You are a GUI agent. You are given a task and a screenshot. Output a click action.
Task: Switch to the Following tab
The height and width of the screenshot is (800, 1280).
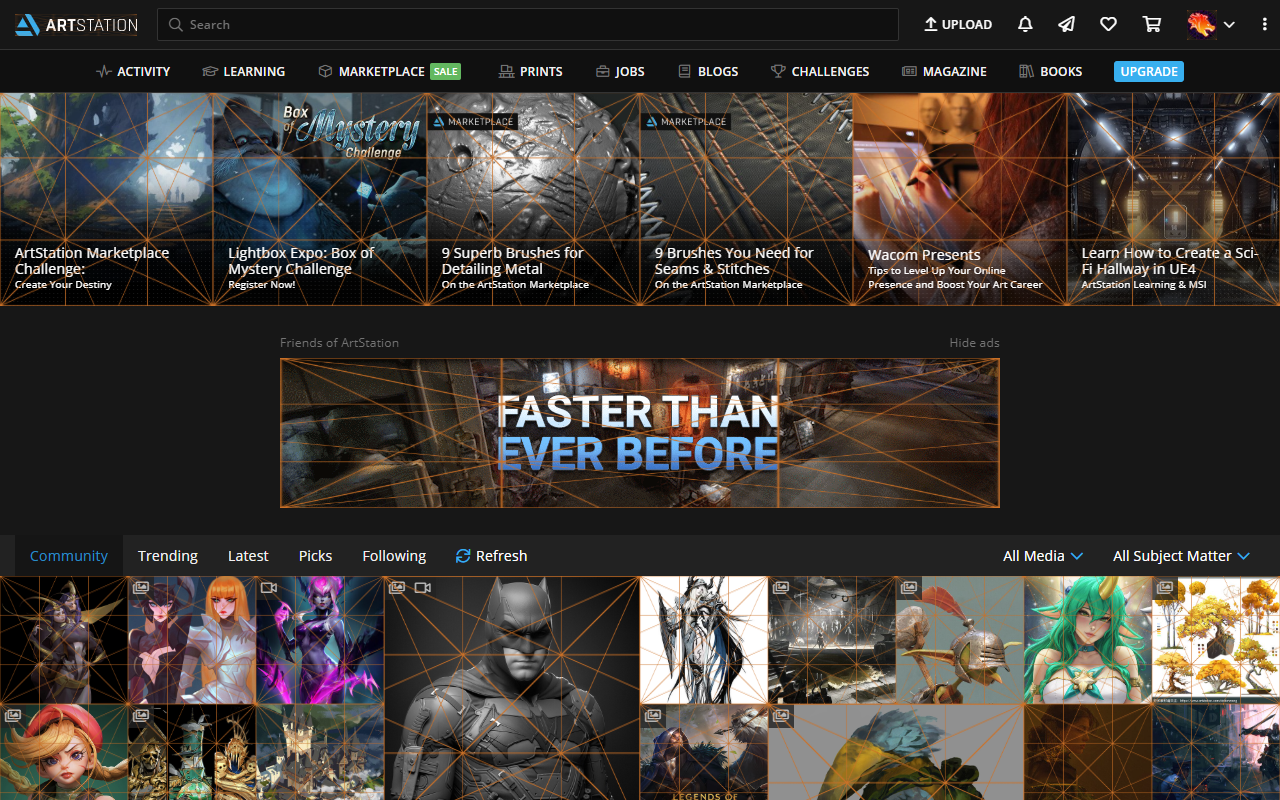(394, 556)
